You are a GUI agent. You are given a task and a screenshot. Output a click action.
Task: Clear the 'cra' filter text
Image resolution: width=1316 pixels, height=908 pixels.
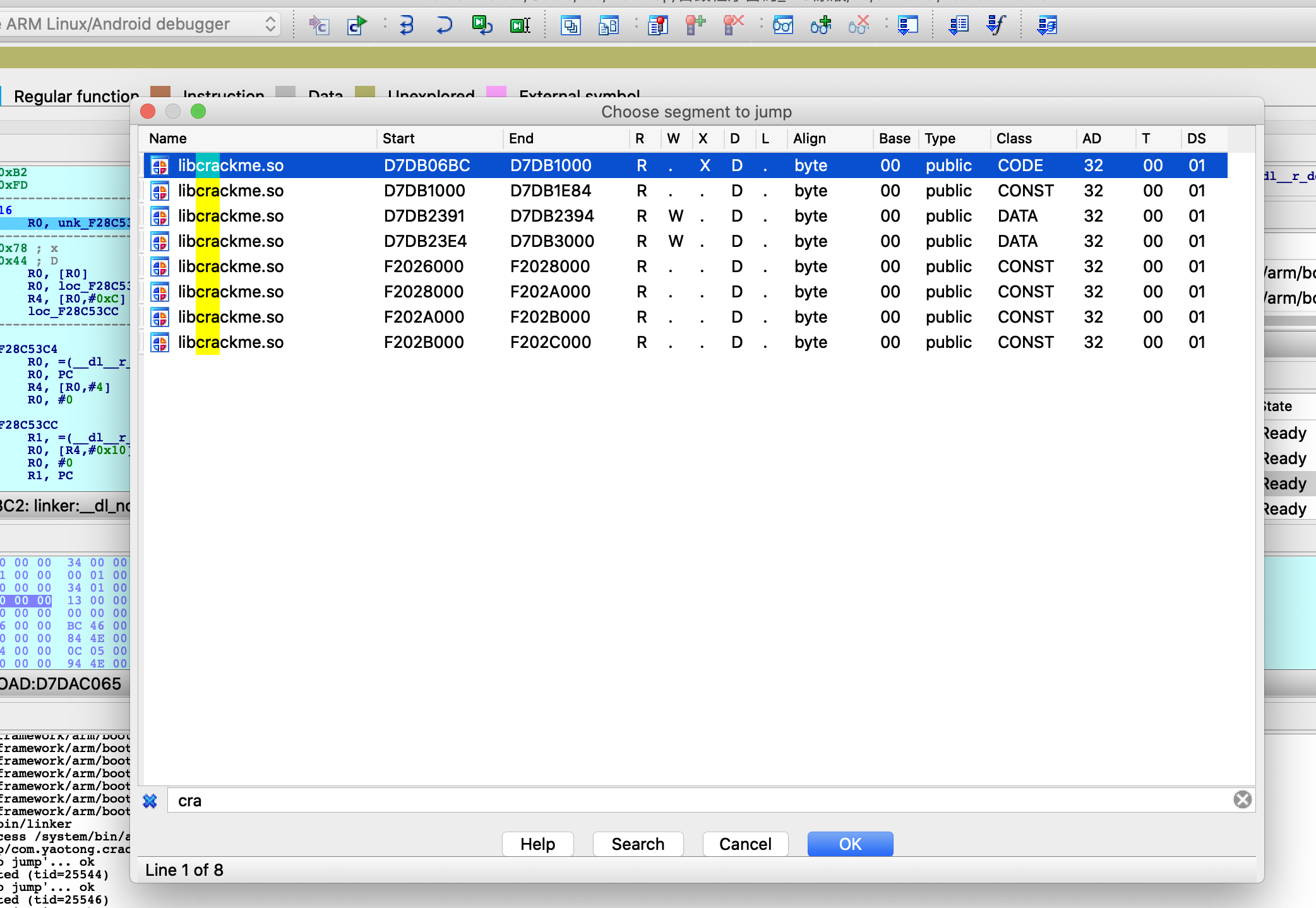click(x=1242, y=800)
